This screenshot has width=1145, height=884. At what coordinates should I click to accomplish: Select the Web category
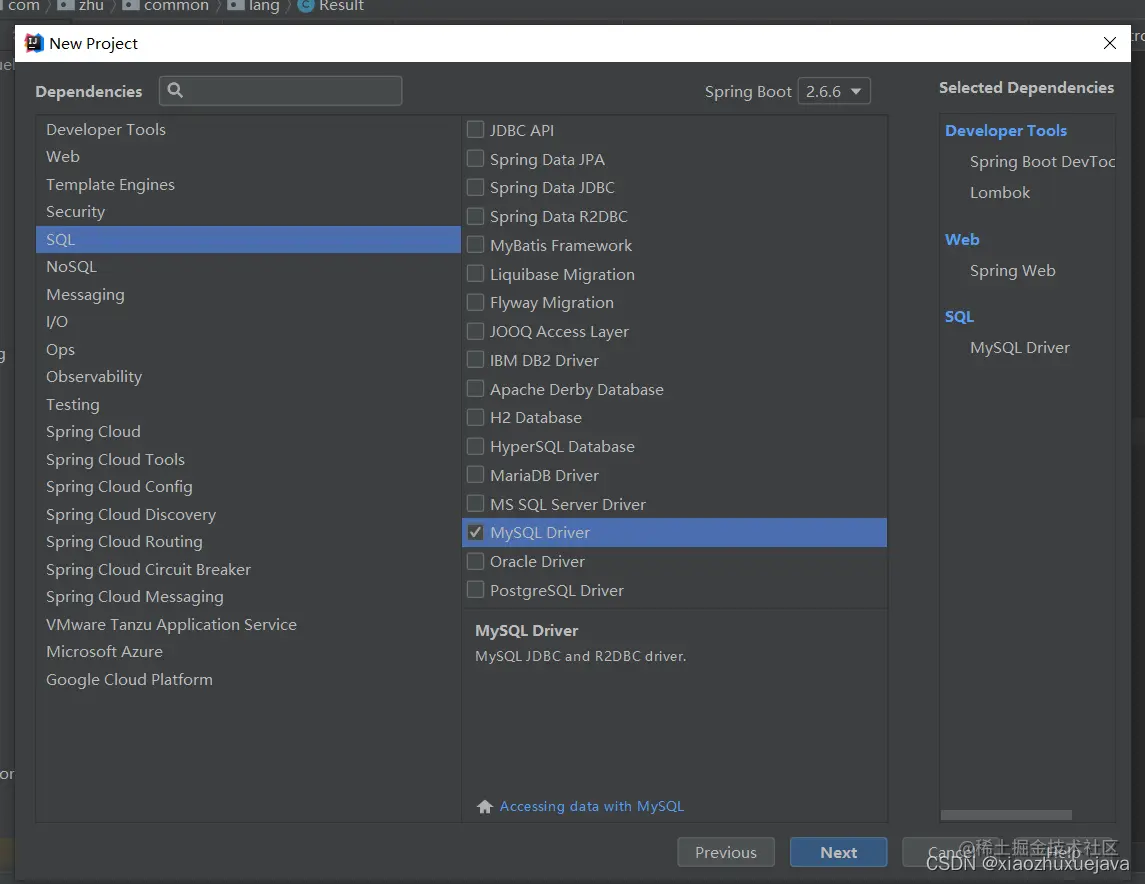click(248, 156)
